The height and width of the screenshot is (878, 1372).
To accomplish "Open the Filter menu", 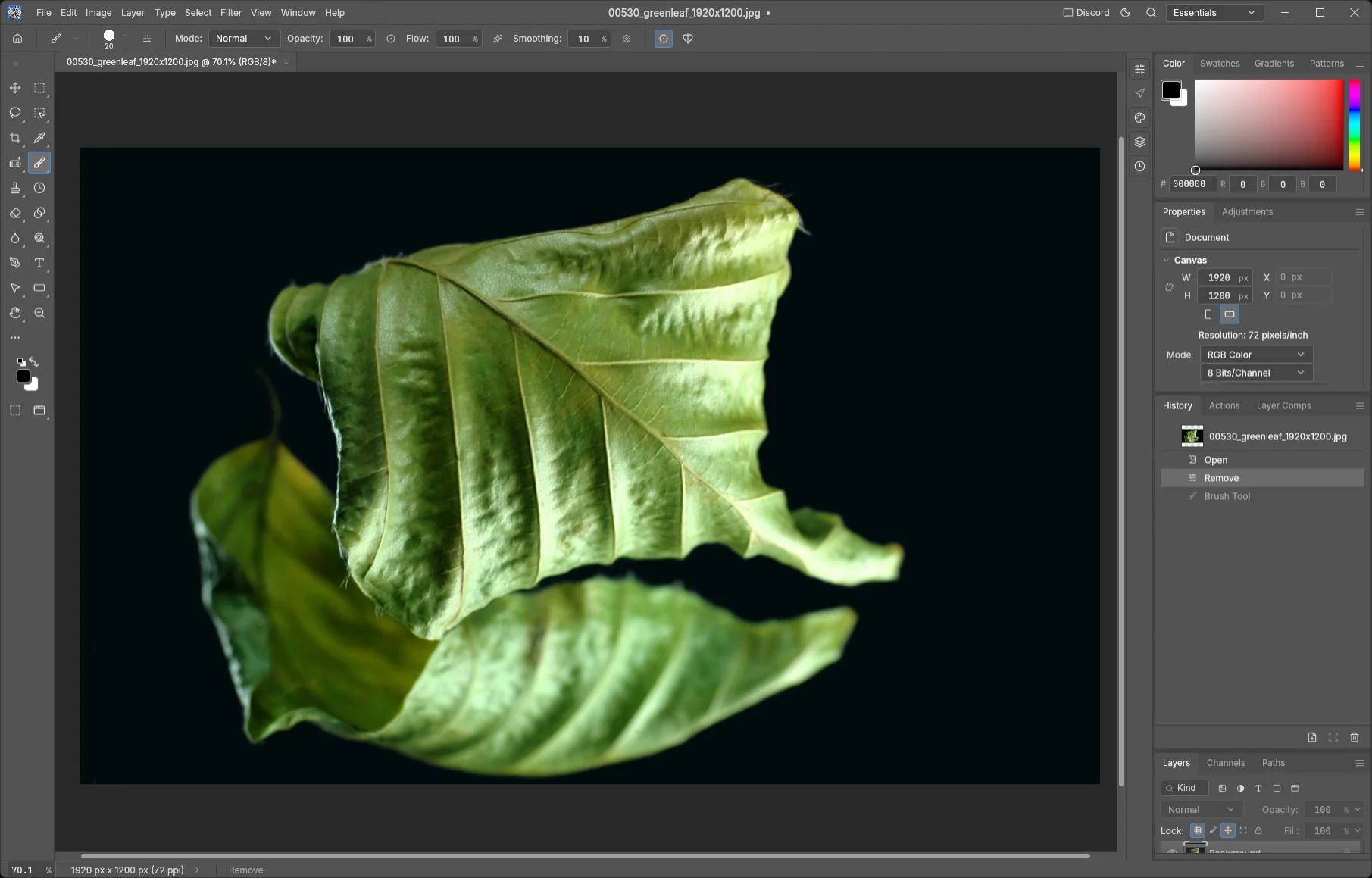I will coord(231,13).
